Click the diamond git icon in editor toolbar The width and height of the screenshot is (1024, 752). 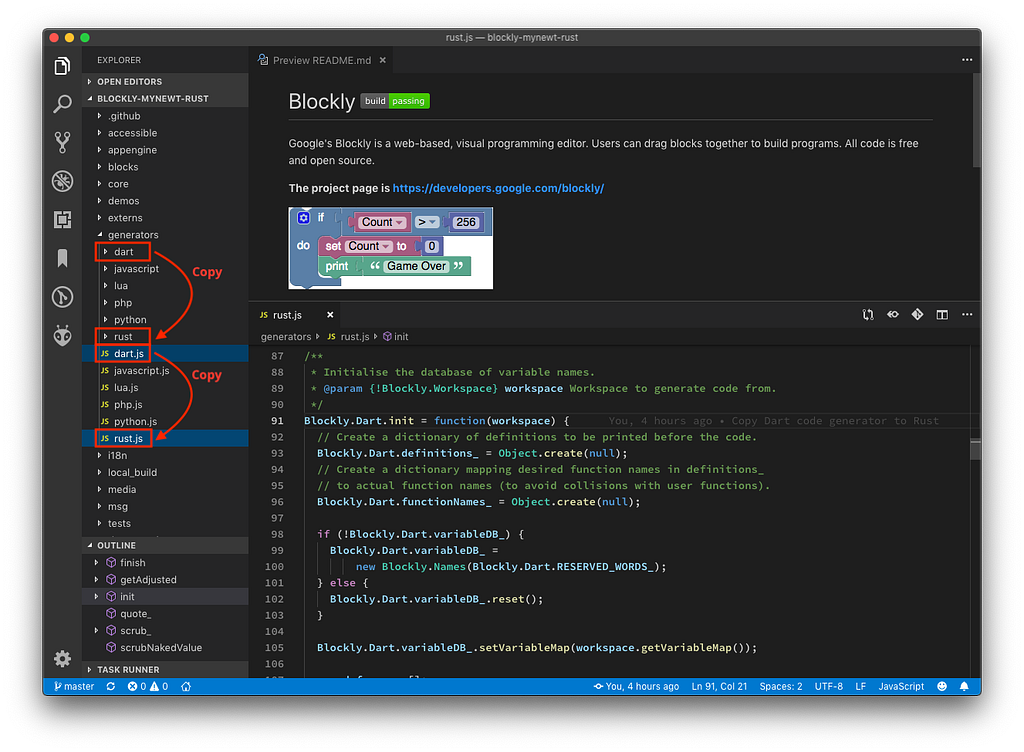pyautogui.click(x=918, y=315)
